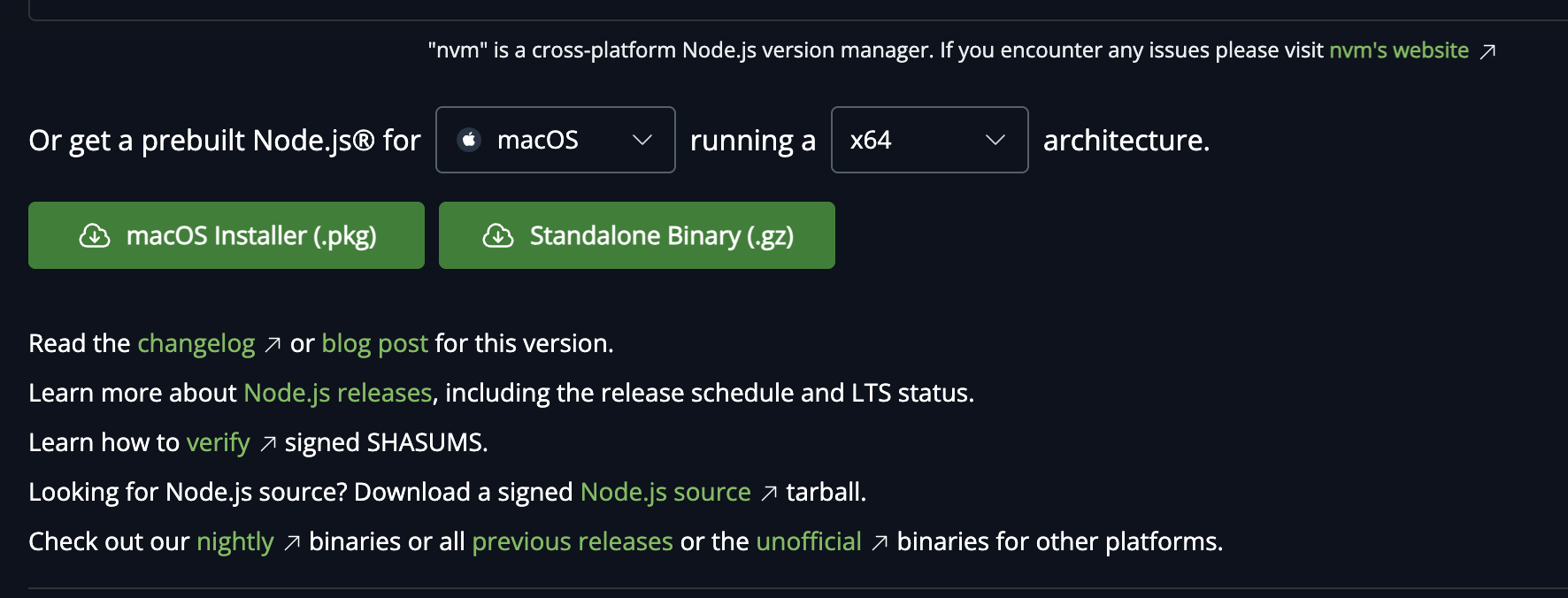Click the external arrow icon after nightly
Viewport: 1568px width, 598px height.
pos(292,542)
